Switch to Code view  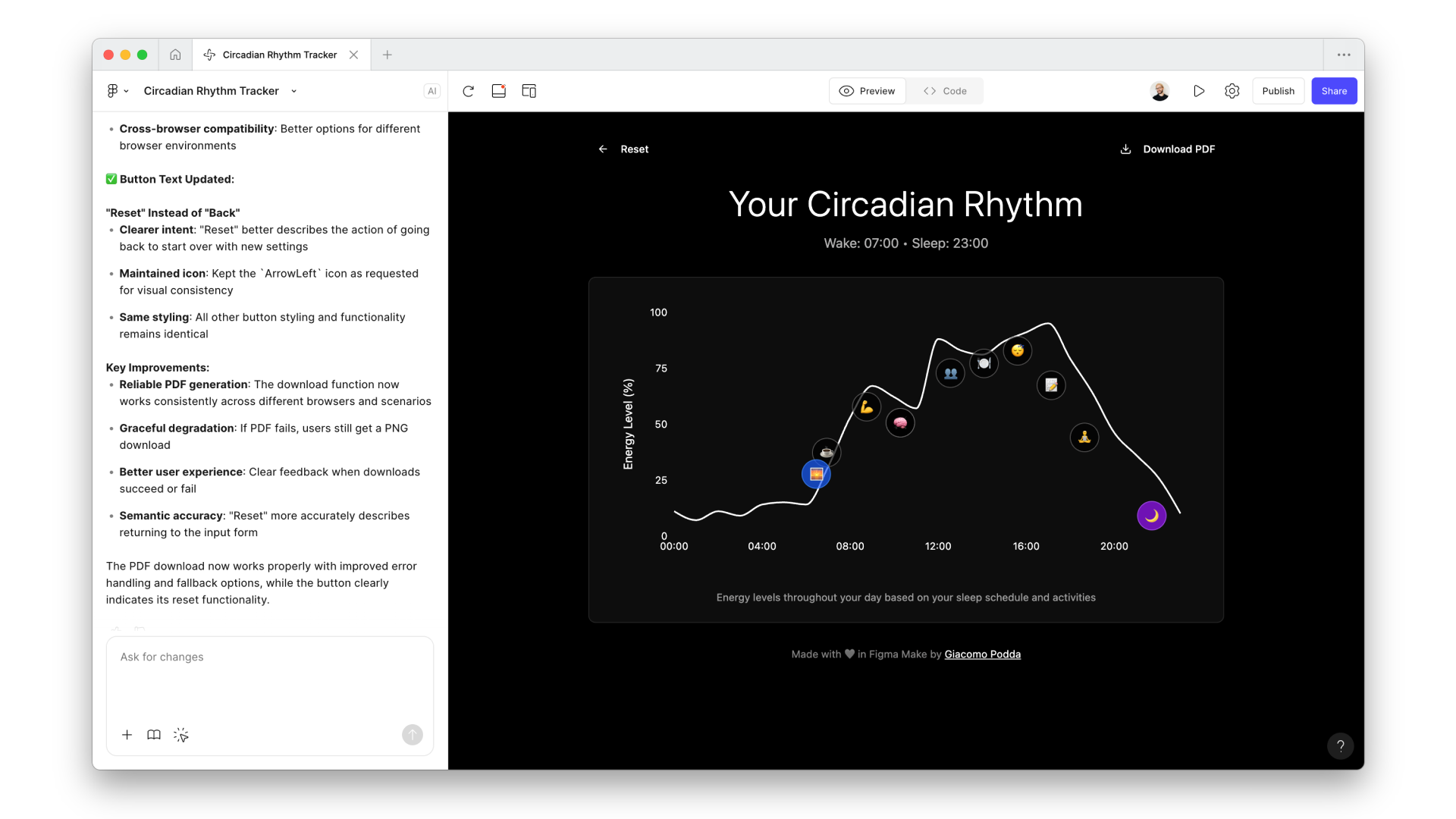(945, 91)
